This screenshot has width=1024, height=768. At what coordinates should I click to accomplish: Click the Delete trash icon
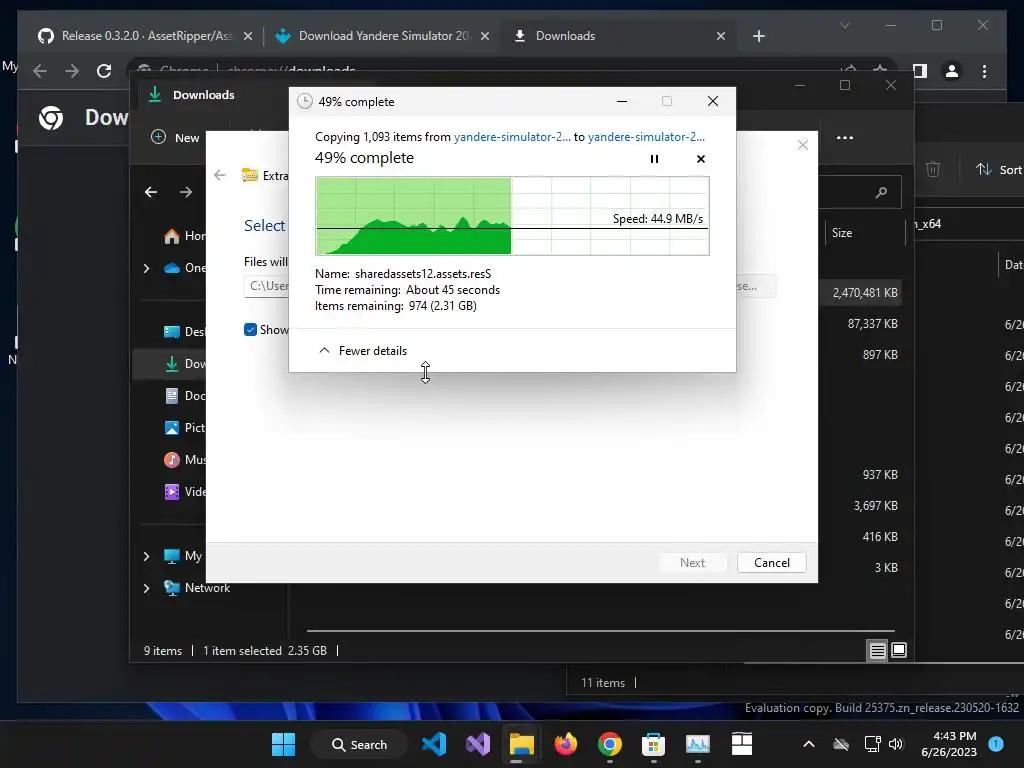coord(933,169)
